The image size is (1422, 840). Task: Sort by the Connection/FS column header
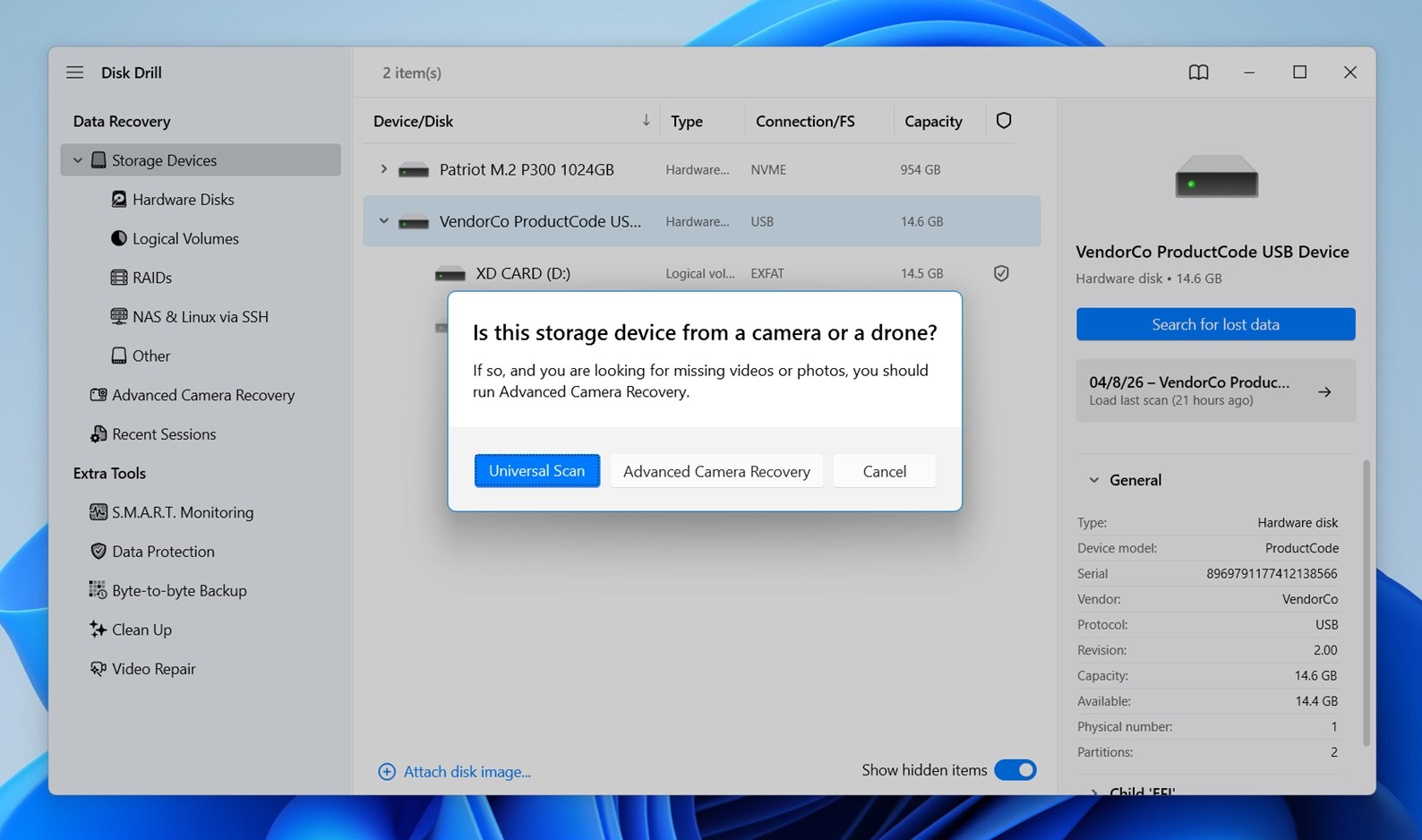coord(805,121)
